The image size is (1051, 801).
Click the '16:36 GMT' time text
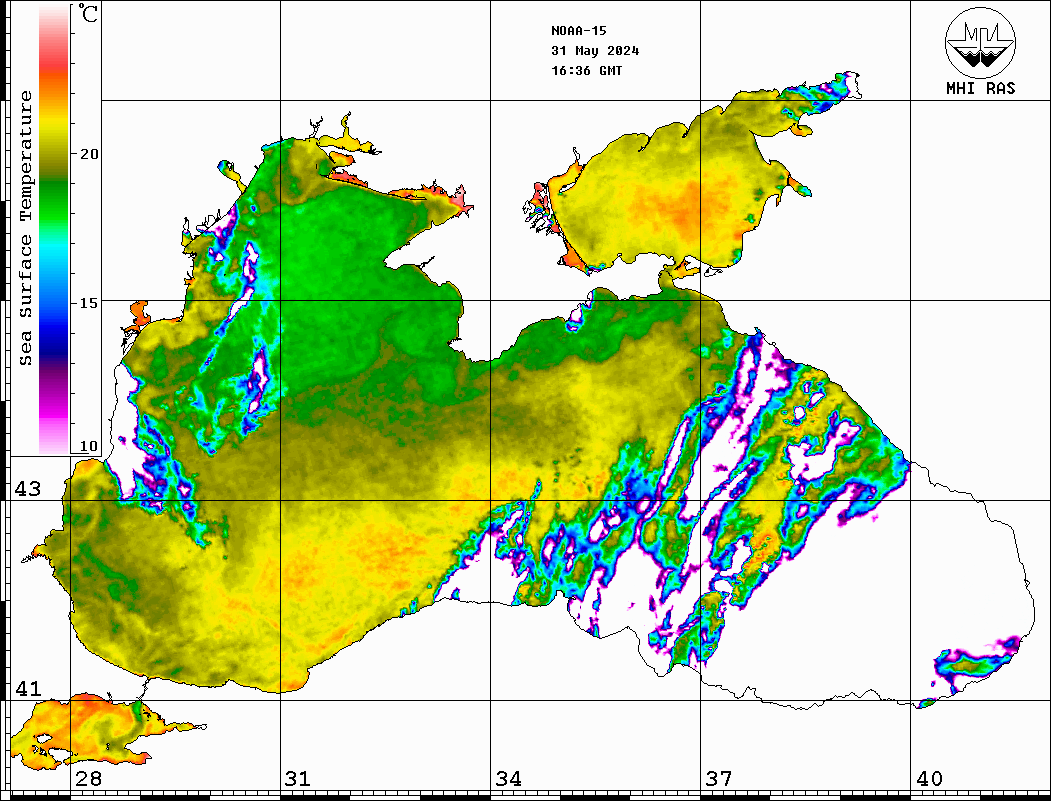coord(586,71)
